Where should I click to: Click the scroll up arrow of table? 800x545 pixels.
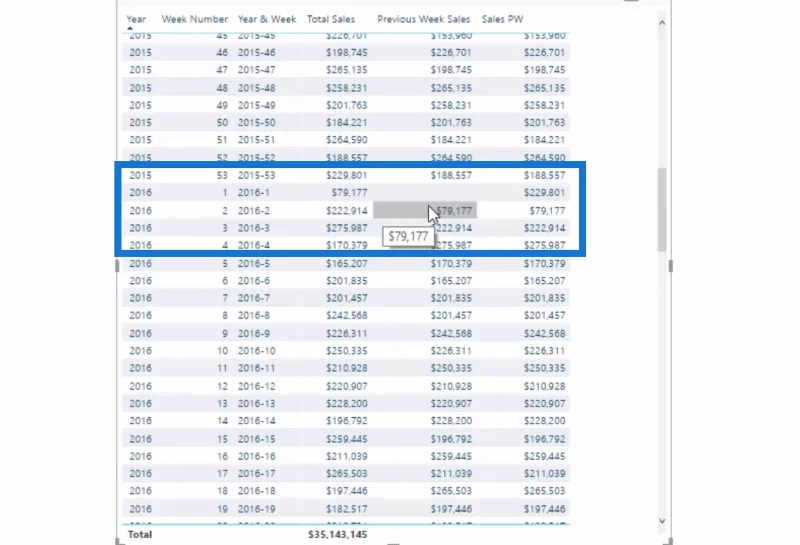662,22
